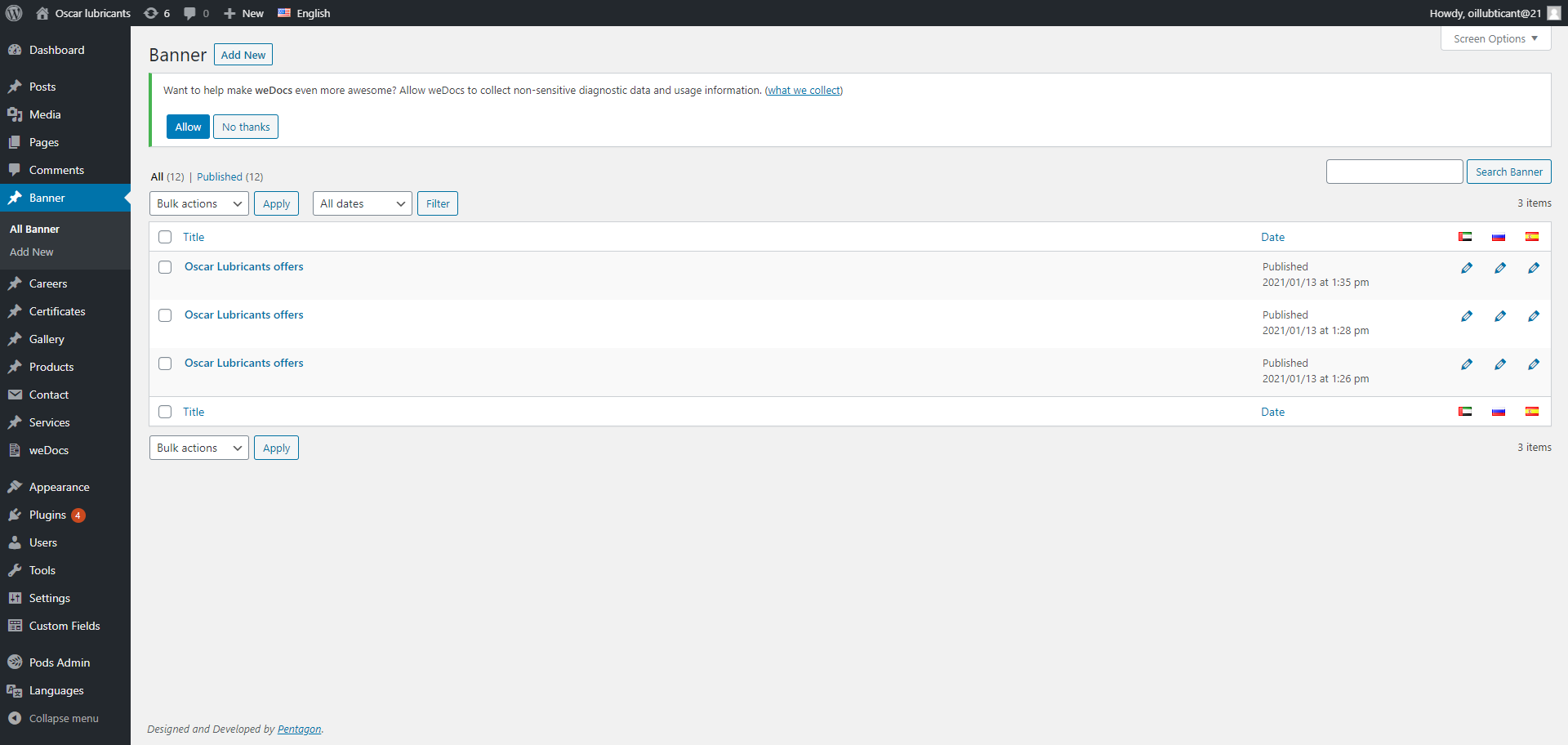Edit Arabic translation of the 1:26 pm banner
Screen dimensions: 1568x745
(x=1467, y=364)
